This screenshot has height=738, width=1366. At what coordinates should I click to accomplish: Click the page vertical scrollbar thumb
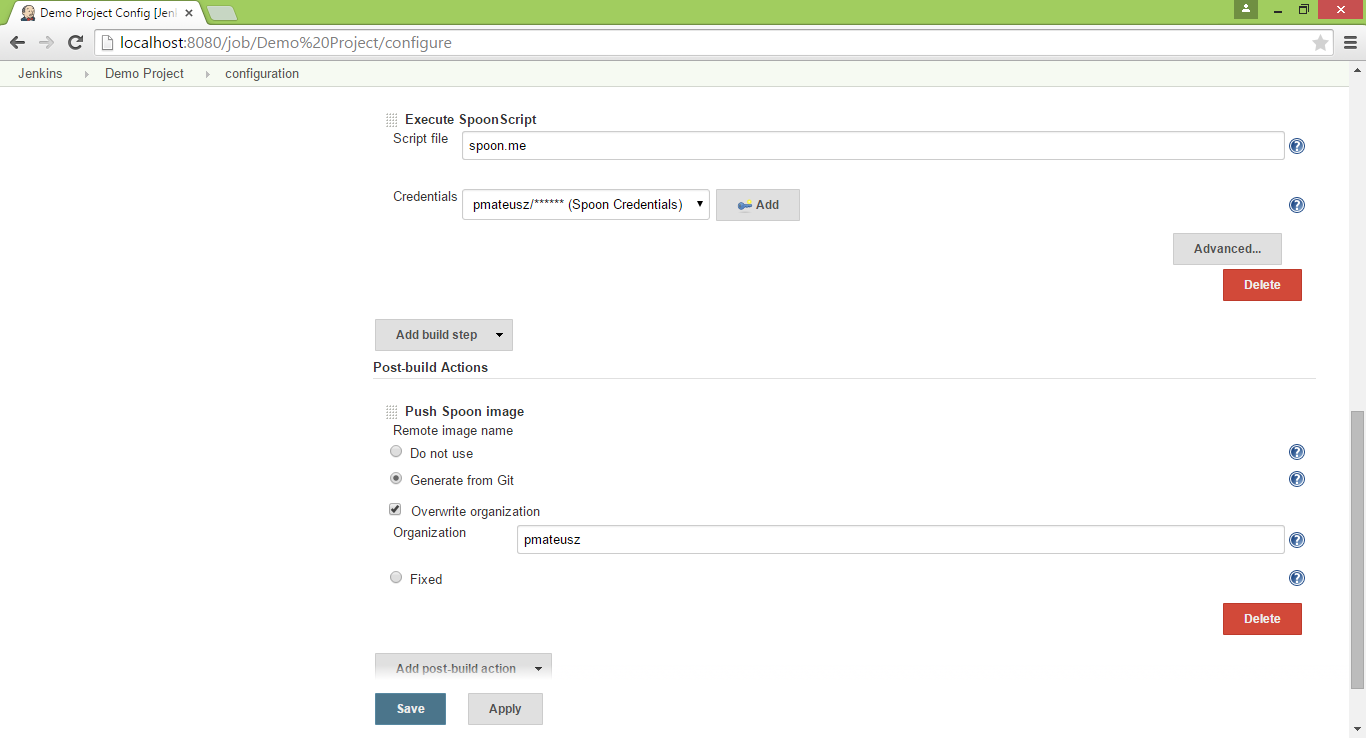tap(1357, 549)
